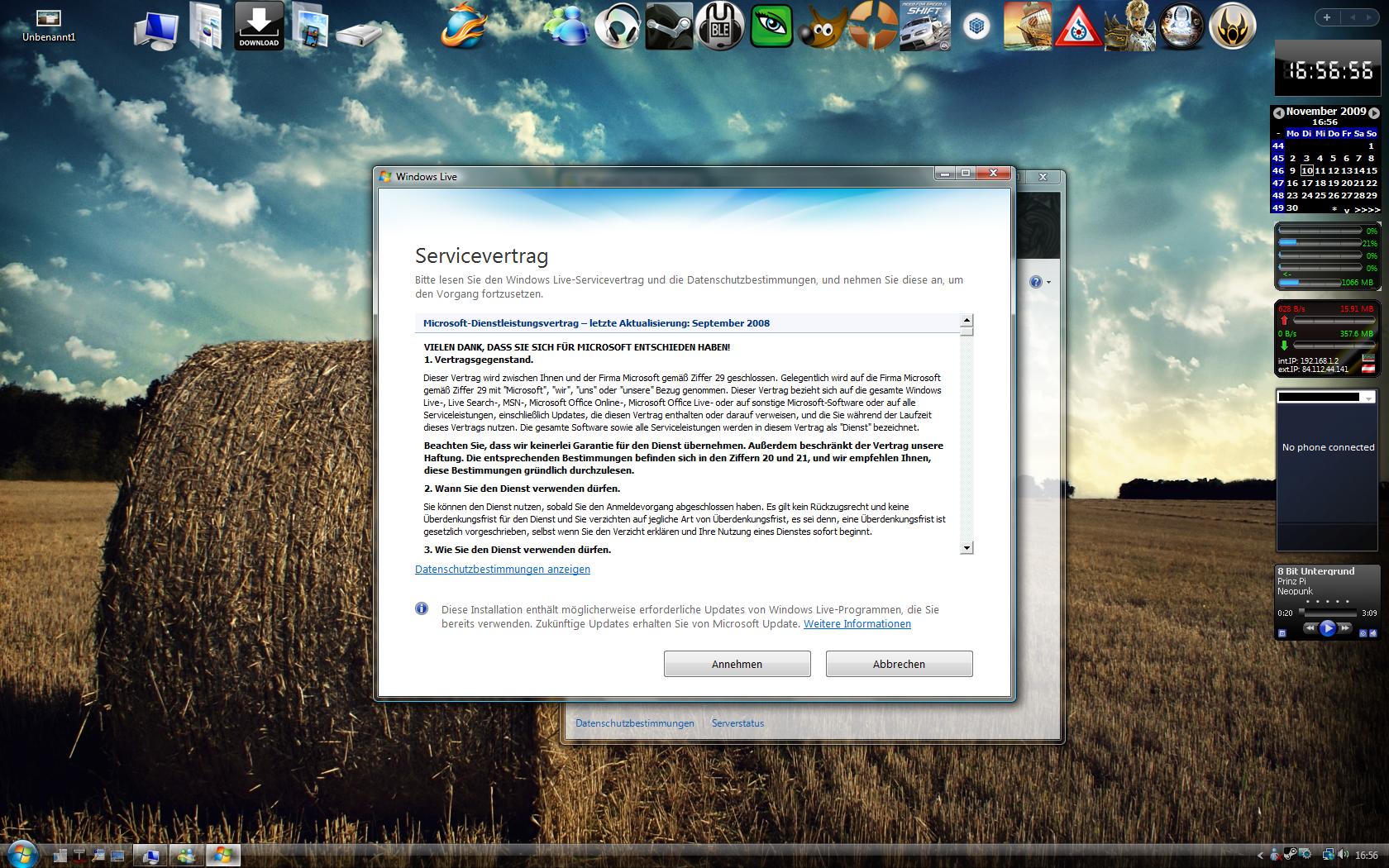Launch Need for Speed Shift
Screen dimensions: 1389x868
(924, 26)
